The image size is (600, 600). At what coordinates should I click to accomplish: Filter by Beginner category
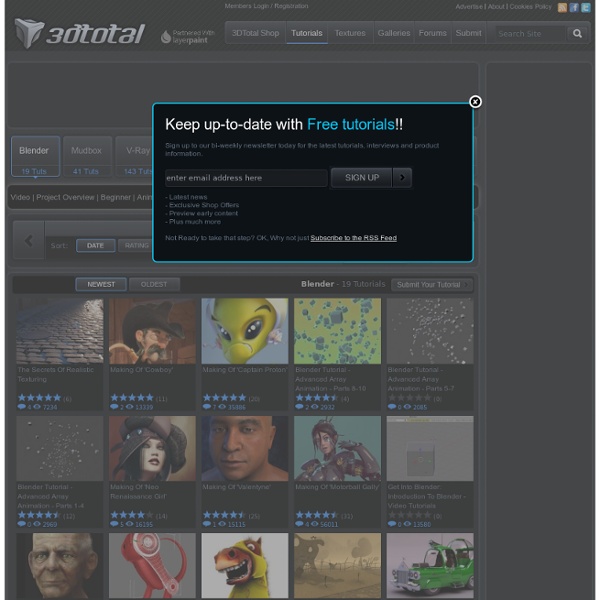[116, 197]
